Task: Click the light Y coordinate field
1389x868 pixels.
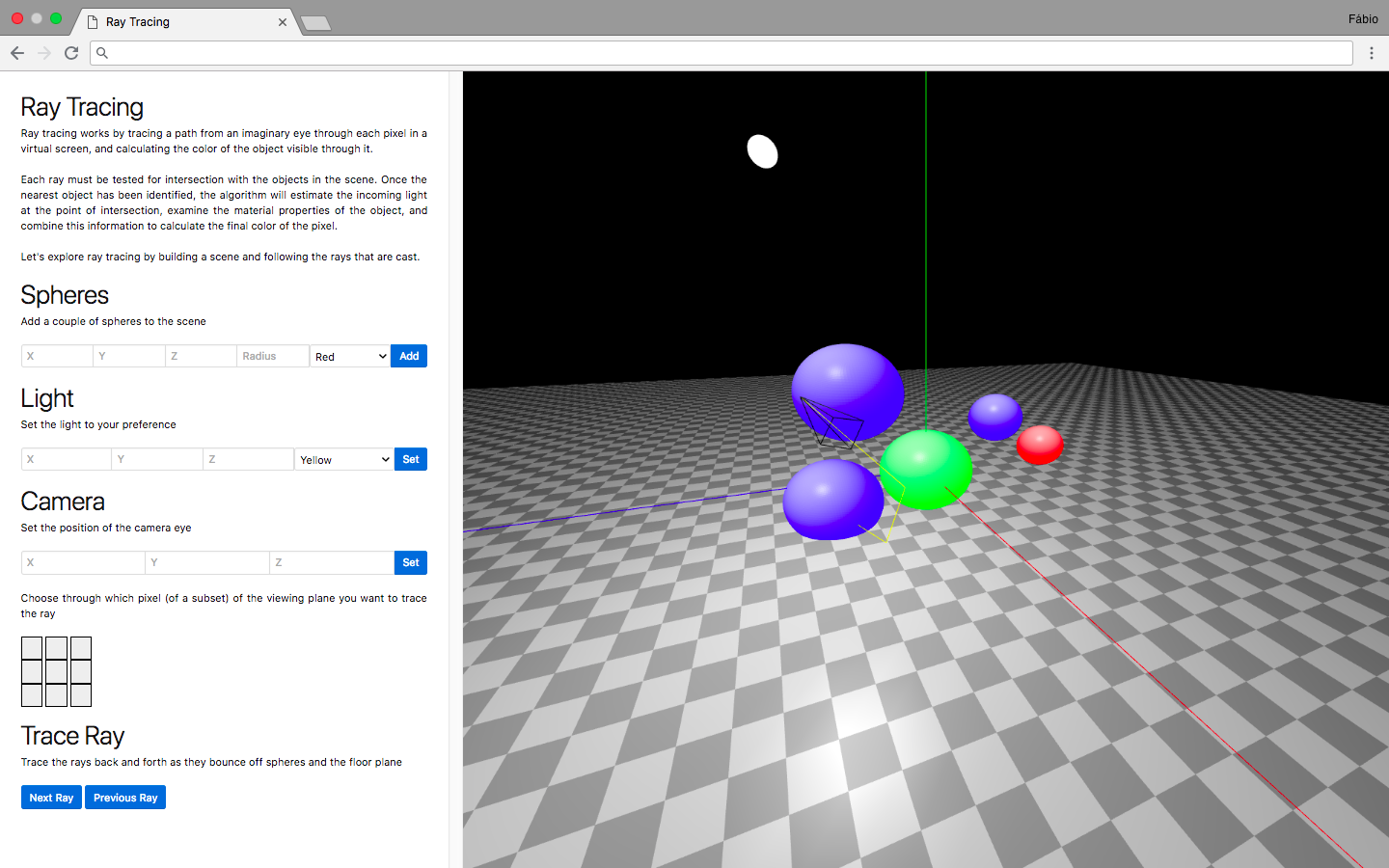Action: 157,459
